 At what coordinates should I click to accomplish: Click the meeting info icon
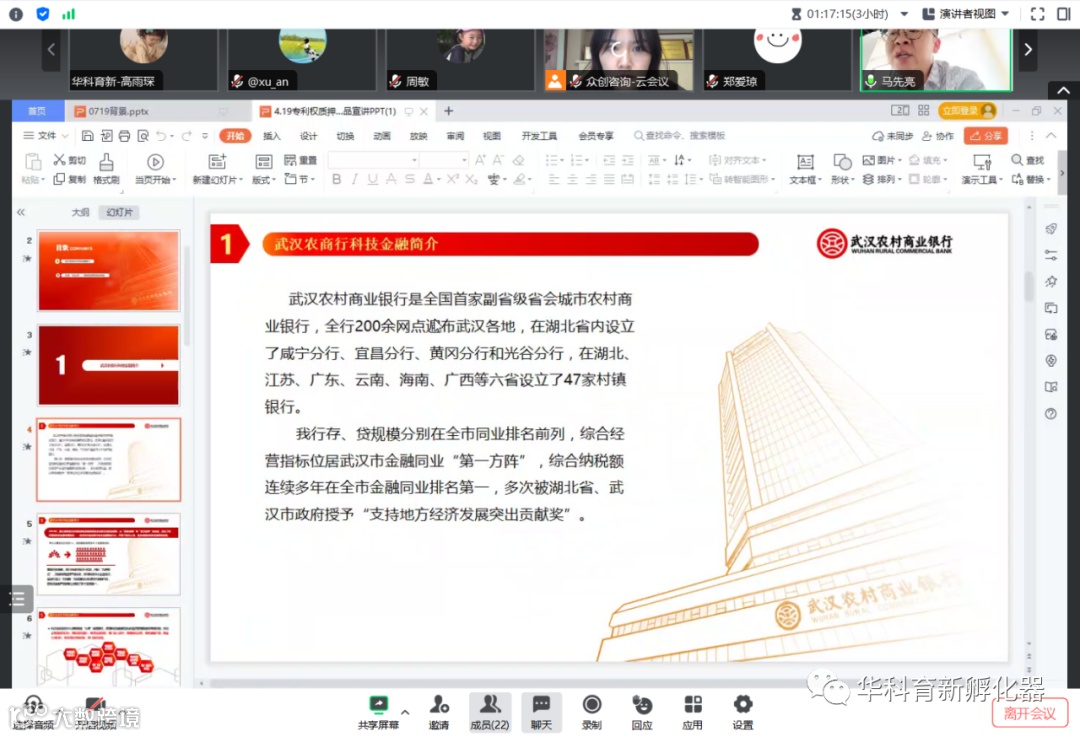16,14
